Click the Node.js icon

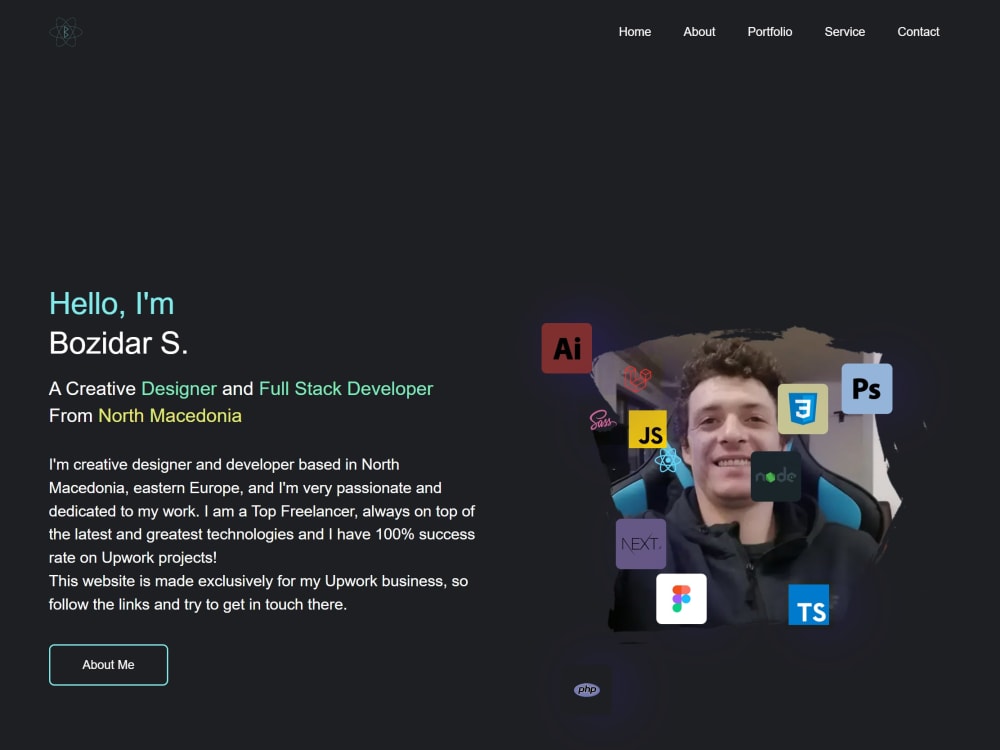pos(776,476)
